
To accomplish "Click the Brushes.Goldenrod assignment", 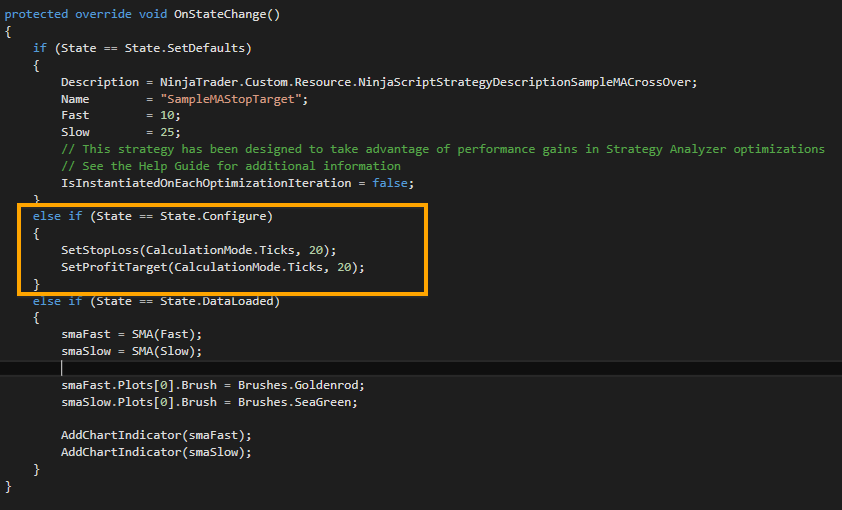I will pyautogui.click(x=213, y=385).
